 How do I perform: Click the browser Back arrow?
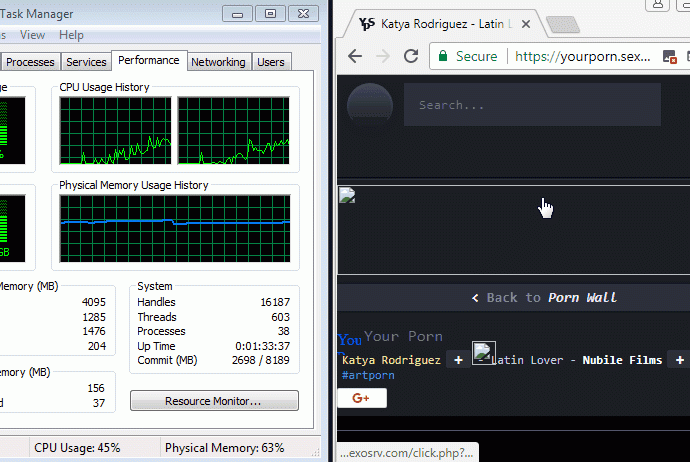tap(355, 56)
